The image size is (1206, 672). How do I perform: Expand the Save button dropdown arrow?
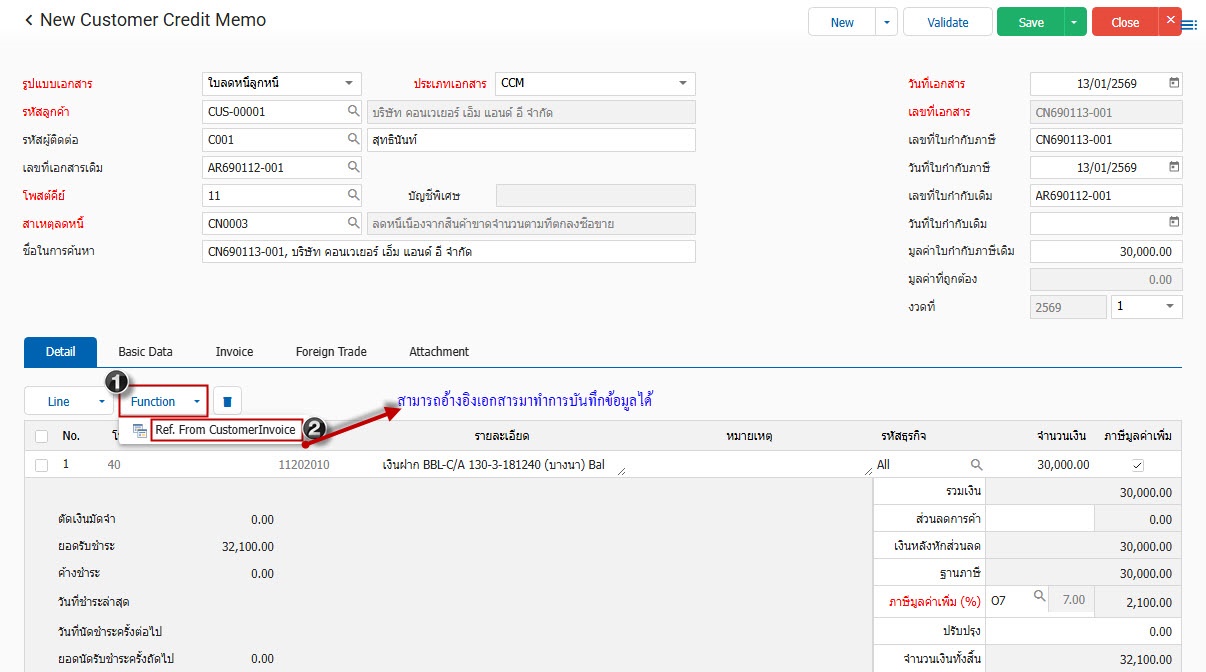tap(1075, 22)
